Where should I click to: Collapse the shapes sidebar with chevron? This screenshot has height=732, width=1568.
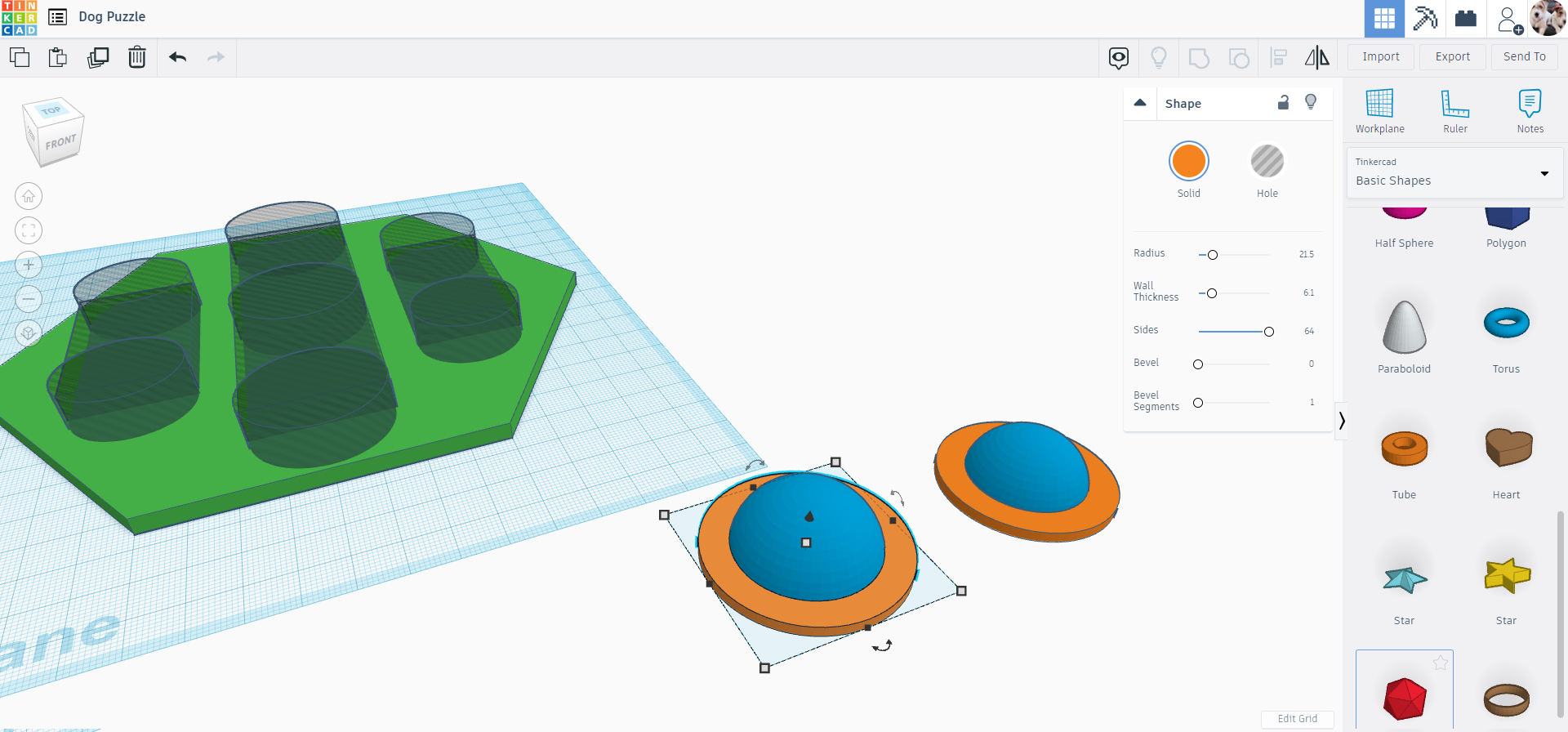pyautogui.click(x=1341, y=421)
